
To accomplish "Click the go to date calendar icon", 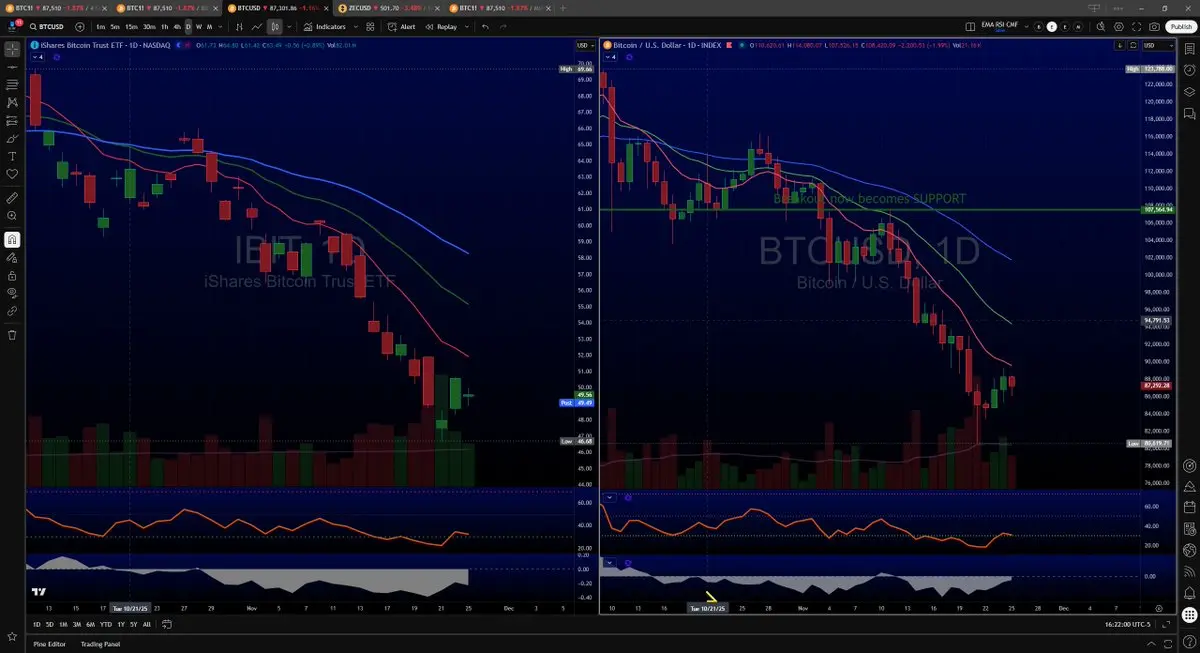I will coord(166,624).
